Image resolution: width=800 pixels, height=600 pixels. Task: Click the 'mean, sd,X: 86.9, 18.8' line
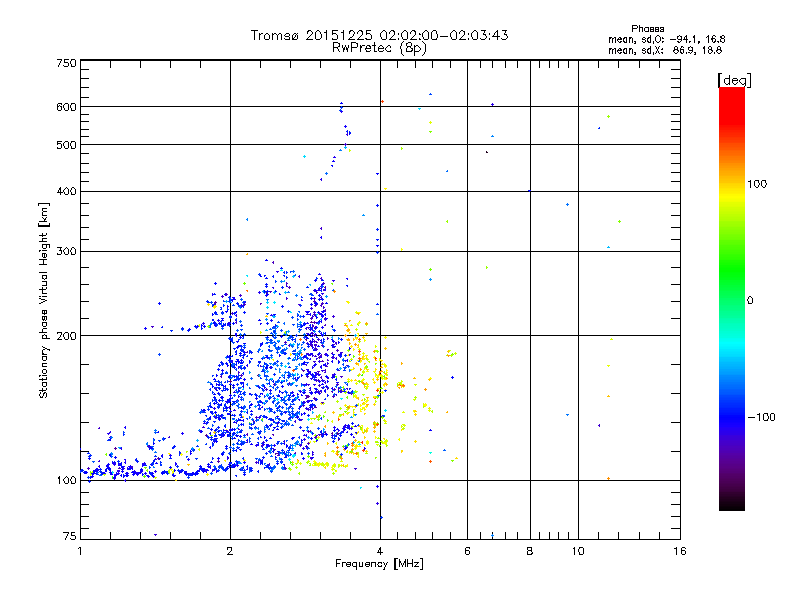[665, 50]
